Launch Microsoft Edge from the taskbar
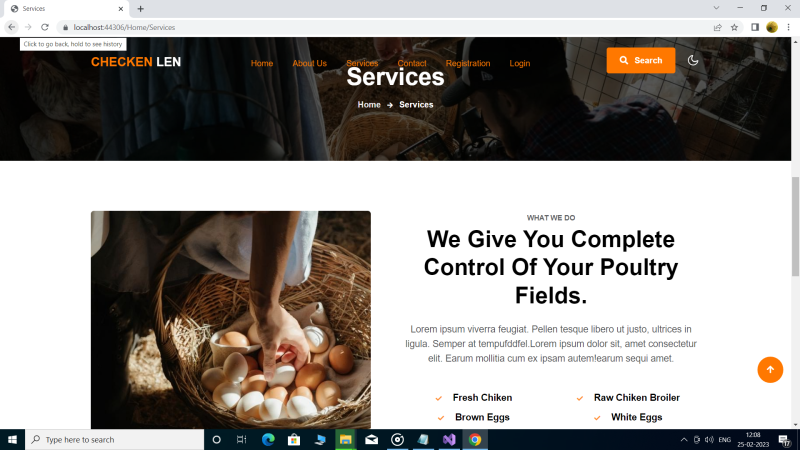Screen dimensions: 800x450 (268, 439)
